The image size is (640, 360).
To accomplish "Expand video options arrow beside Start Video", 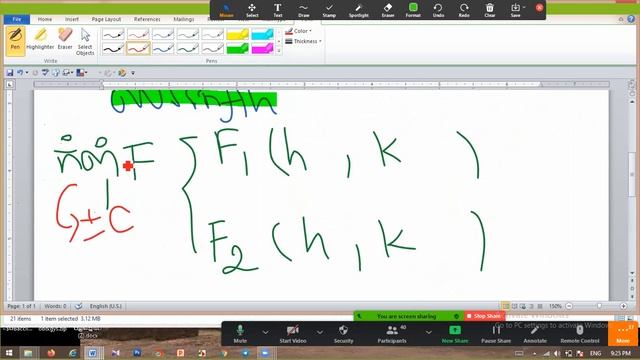I will pyautogui.click(x=320, y=332).
